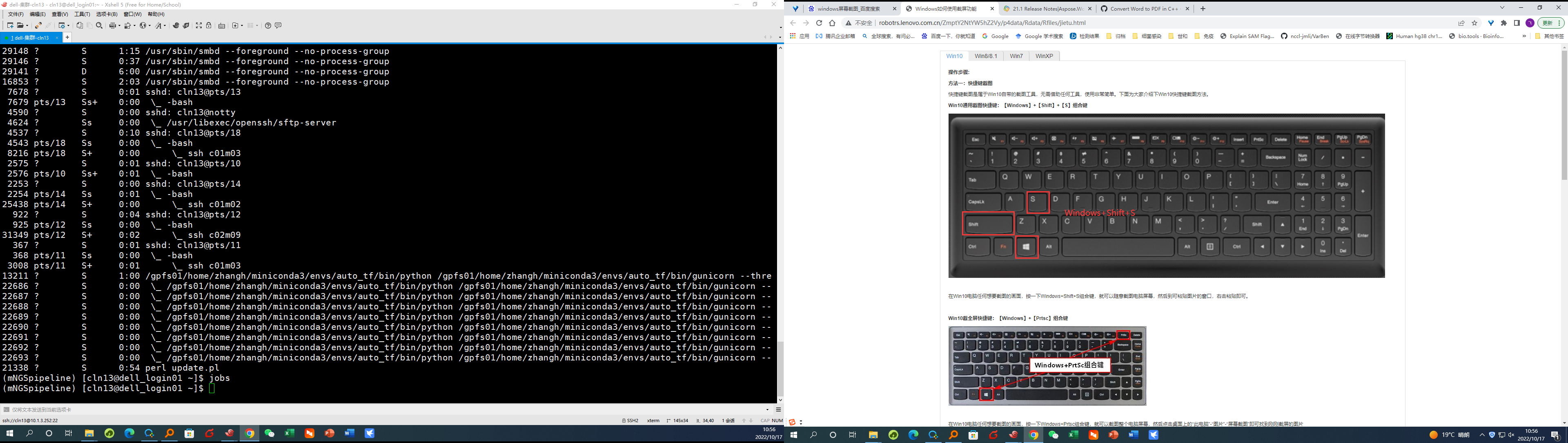Image resolution: width=1568 pixels, height=443 pixels.
Task: Reload the page in Chrome
Action: [819, 23]
